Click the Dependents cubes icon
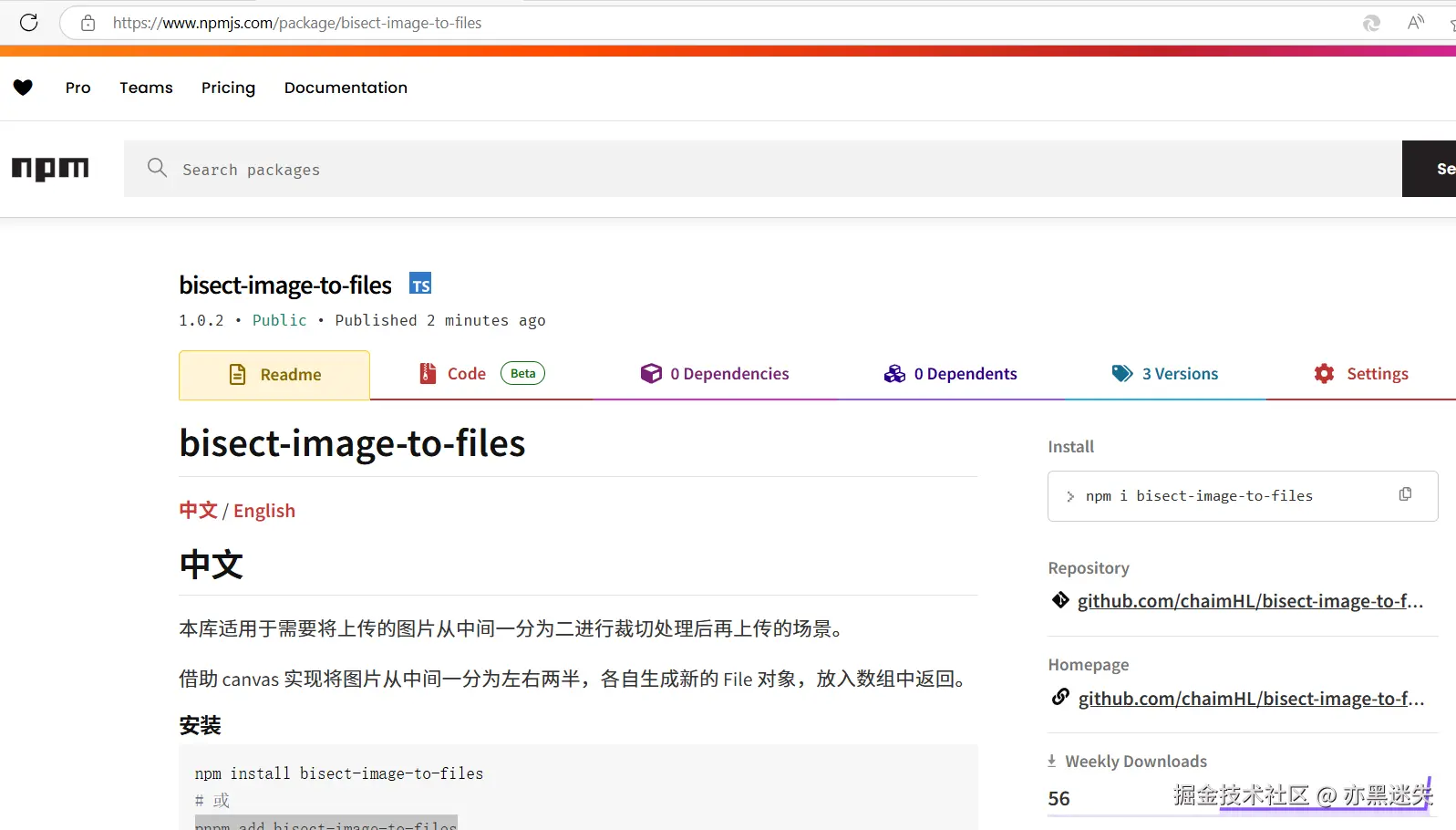 pos(894,373)
